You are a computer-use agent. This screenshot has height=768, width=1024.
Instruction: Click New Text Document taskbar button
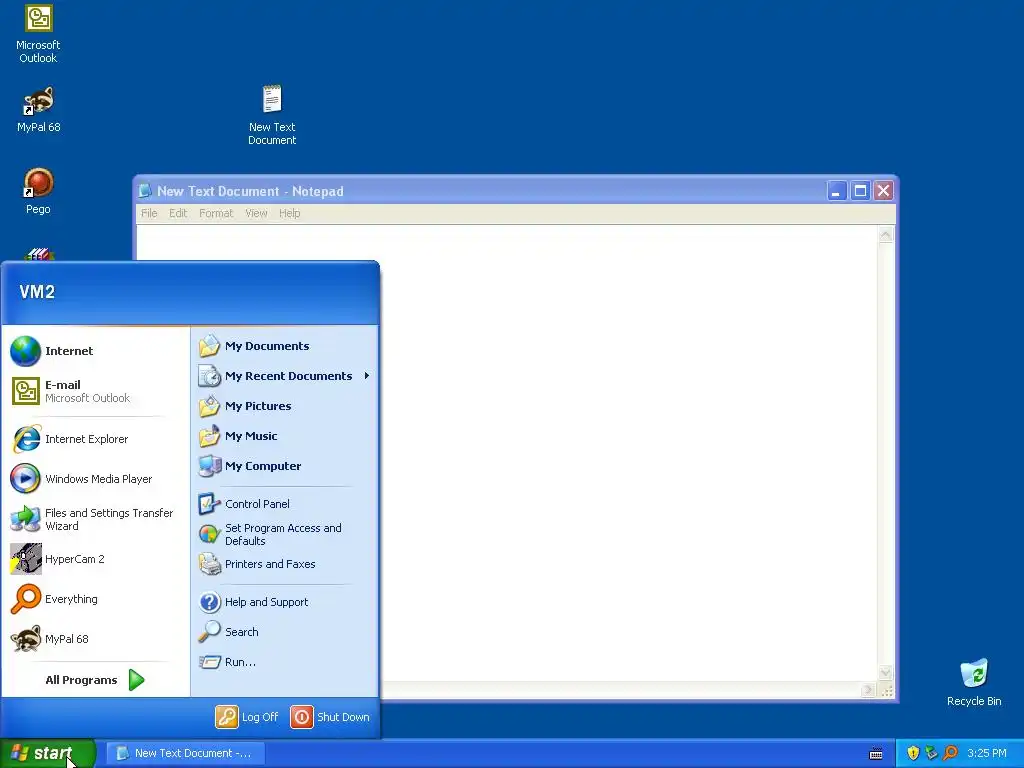(x=185, y=753)
